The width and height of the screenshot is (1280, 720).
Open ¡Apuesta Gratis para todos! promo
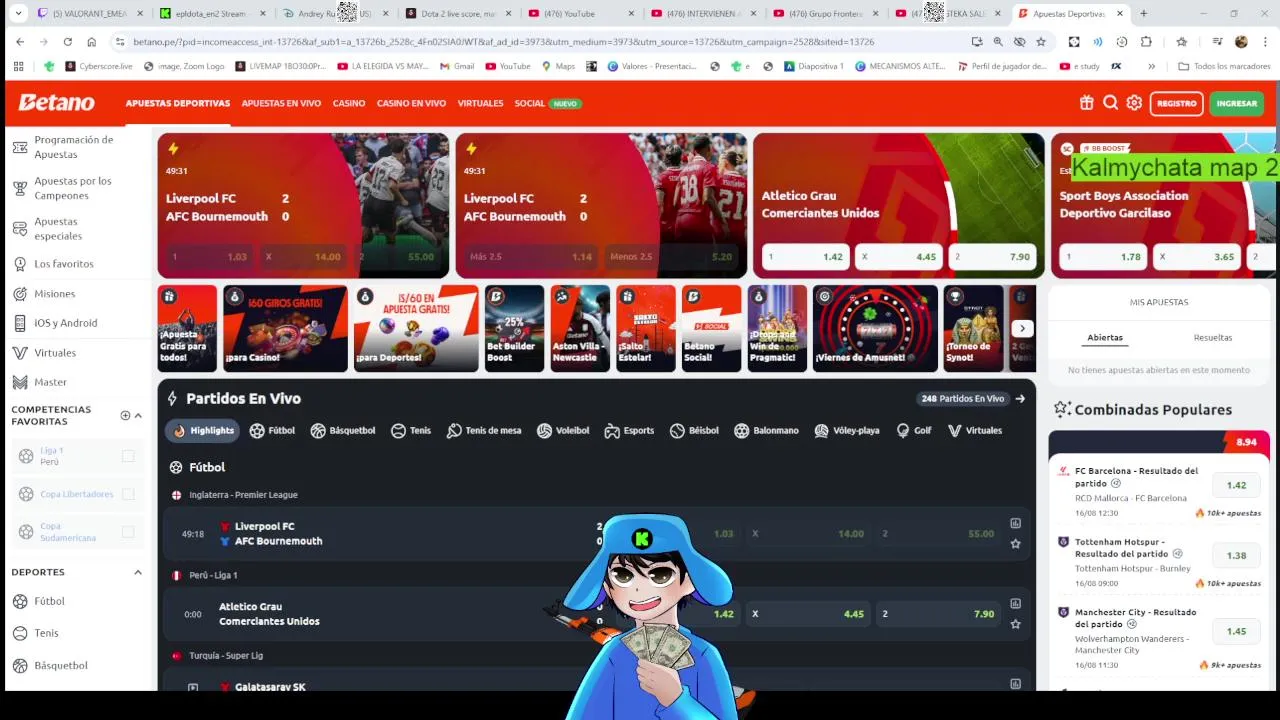coord(187,328)
